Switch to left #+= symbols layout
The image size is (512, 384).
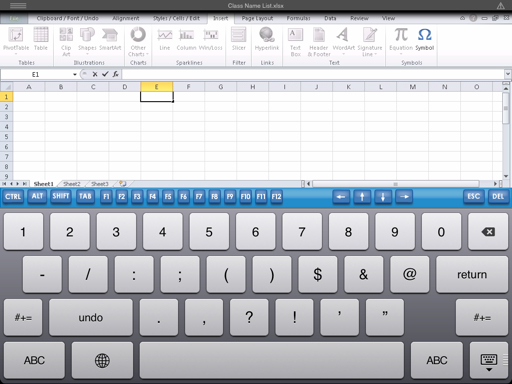[x=23, y=317]
